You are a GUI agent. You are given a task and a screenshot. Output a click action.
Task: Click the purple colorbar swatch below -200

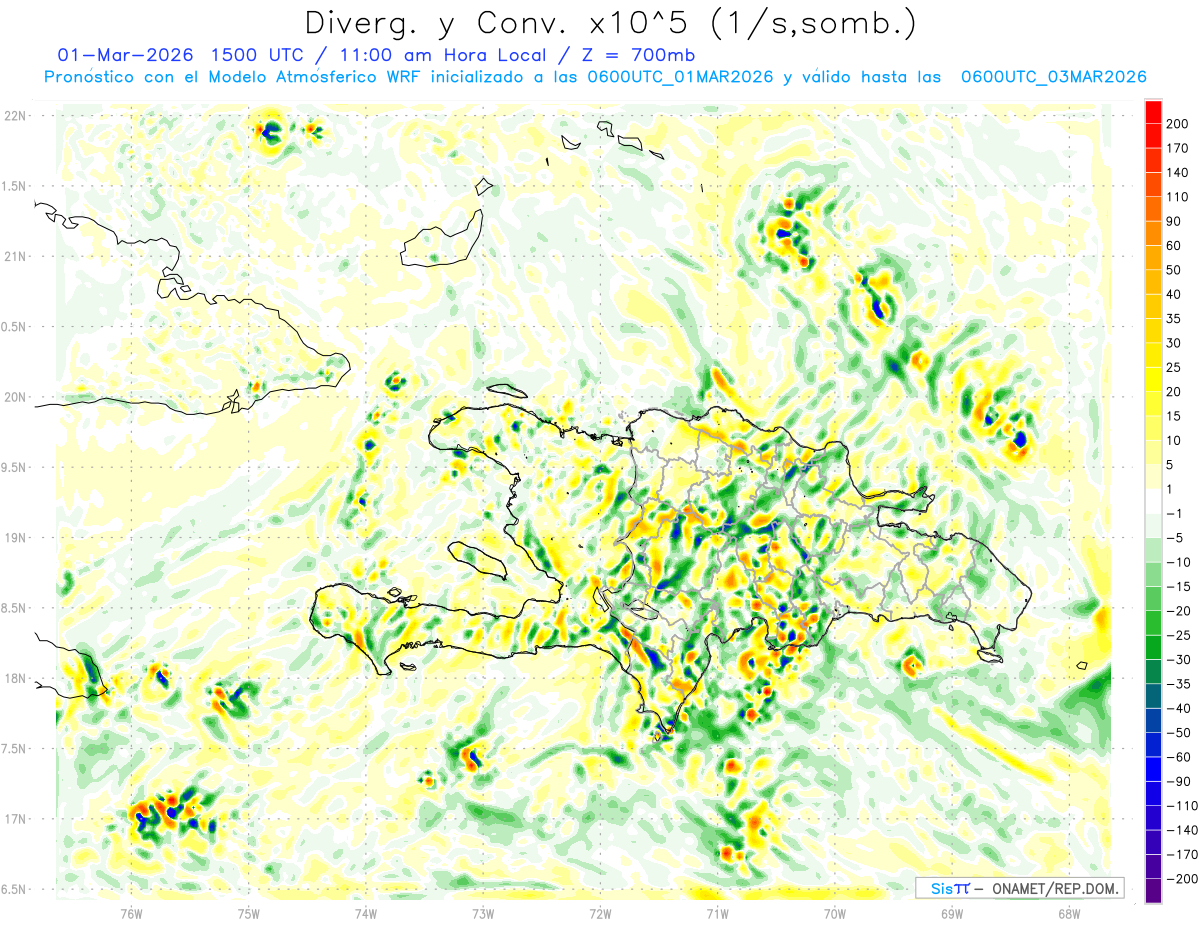pyautogui.click(x=1154, y=890)
